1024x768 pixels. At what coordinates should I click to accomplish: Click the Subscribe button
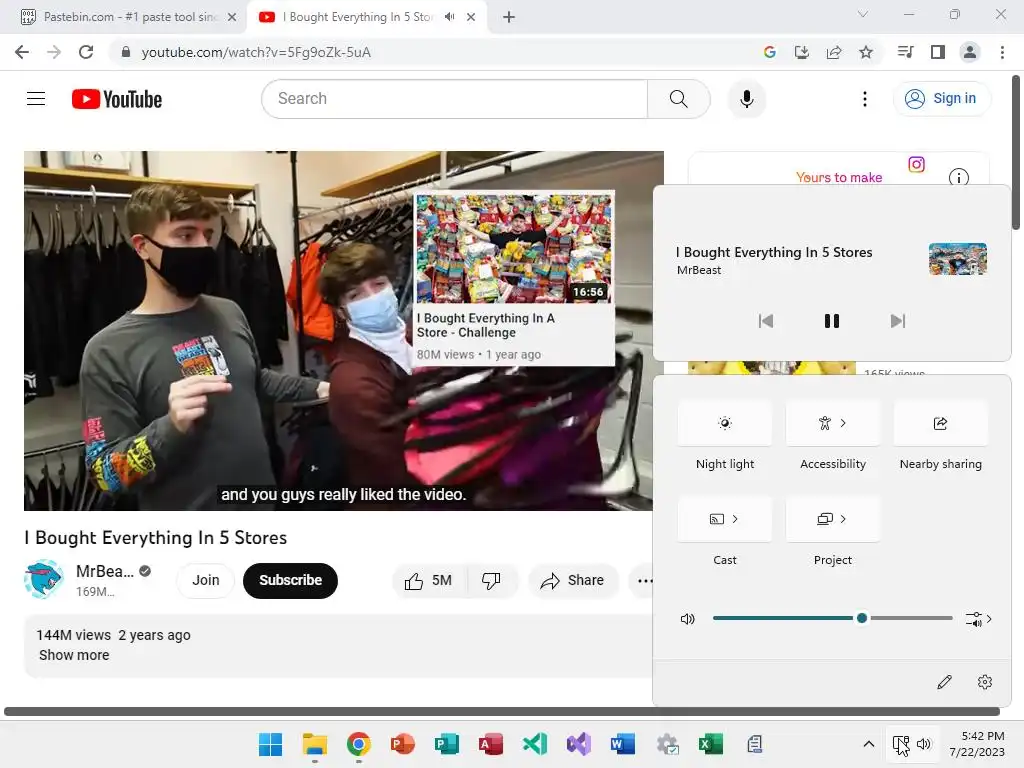click(291, 581)
